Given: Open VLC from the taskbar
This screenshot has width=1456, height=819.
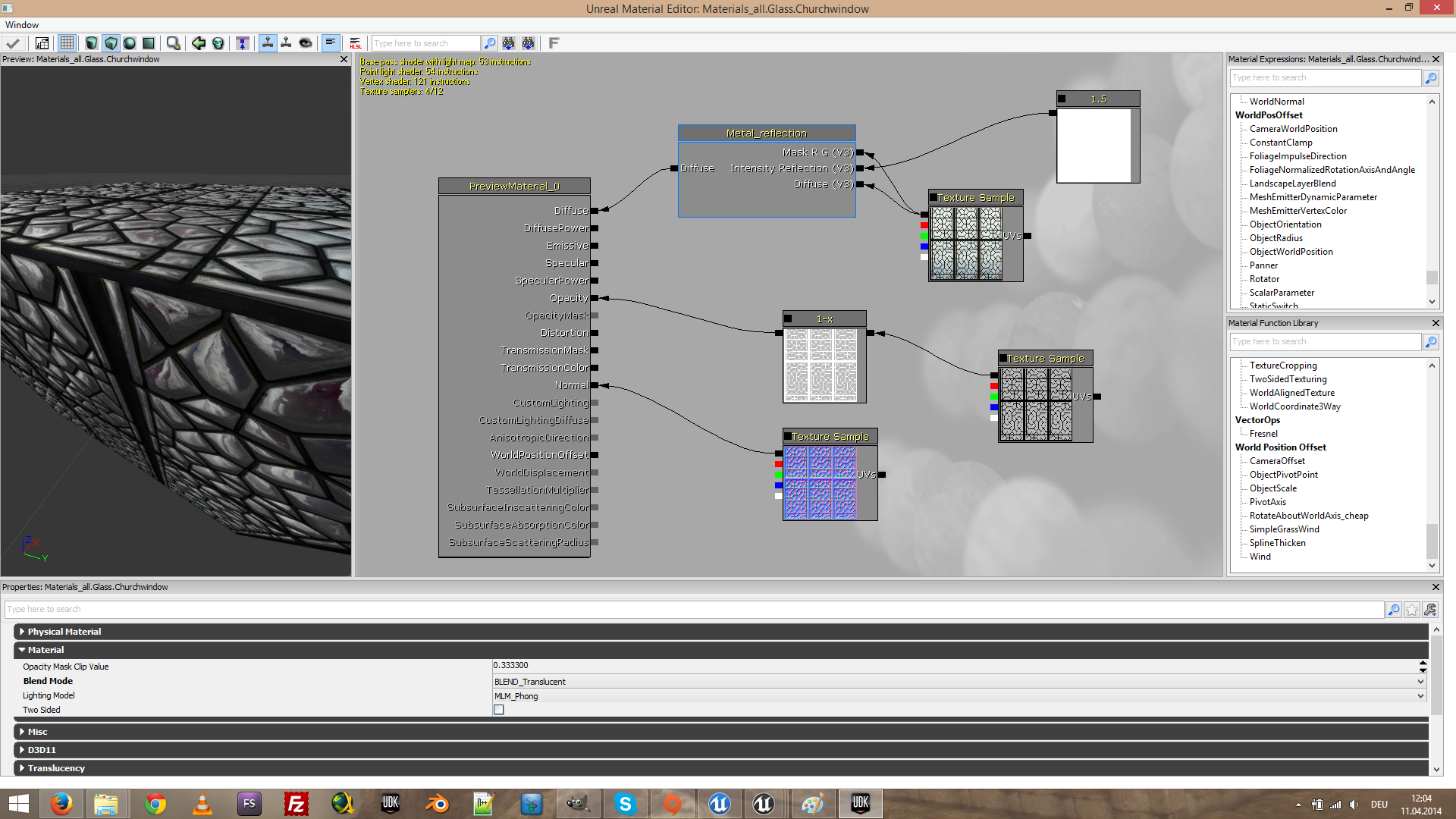Looking at the screenshot, I should (x=202, y=804).
